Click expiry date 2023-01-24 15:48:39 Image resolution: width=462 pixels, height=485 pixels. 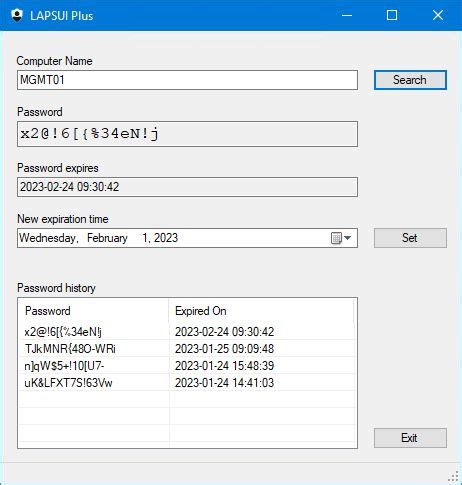[224, 366]
